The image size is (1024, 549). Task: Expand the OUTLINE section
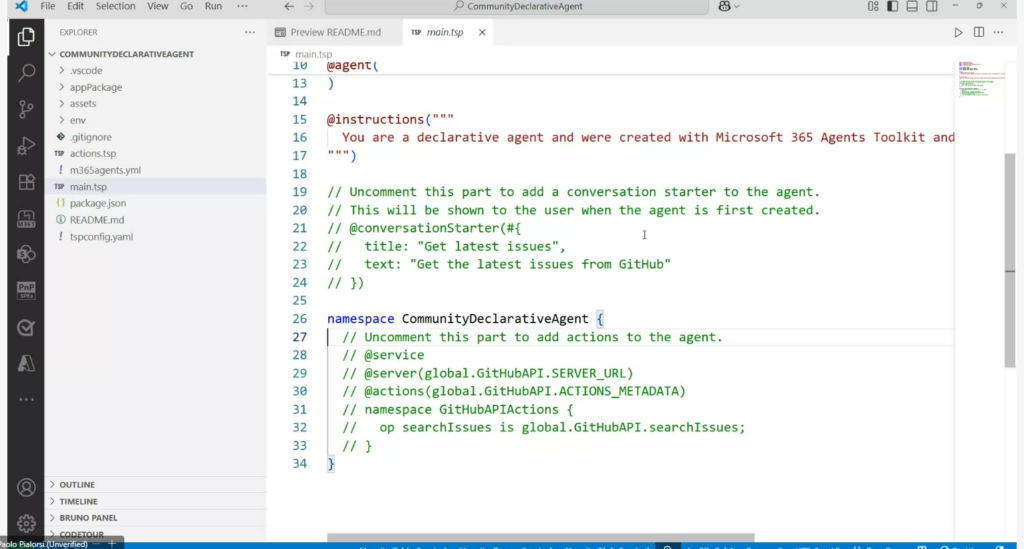coord(157,484)
